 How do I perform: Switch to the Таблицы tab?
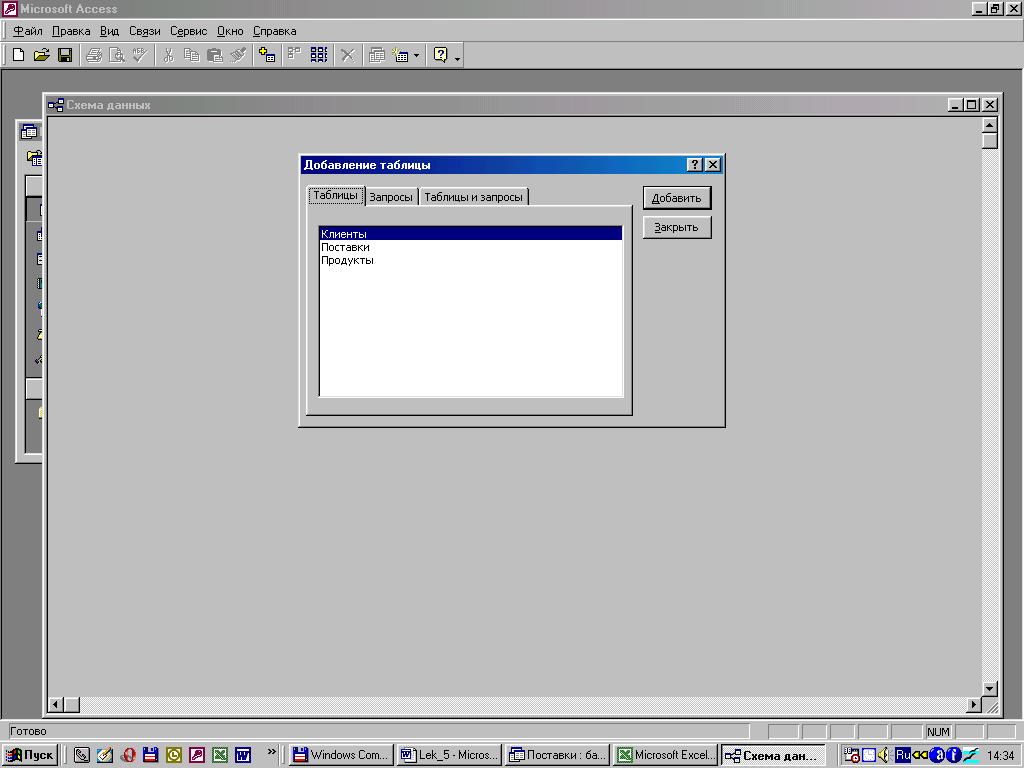pos(336,195)
